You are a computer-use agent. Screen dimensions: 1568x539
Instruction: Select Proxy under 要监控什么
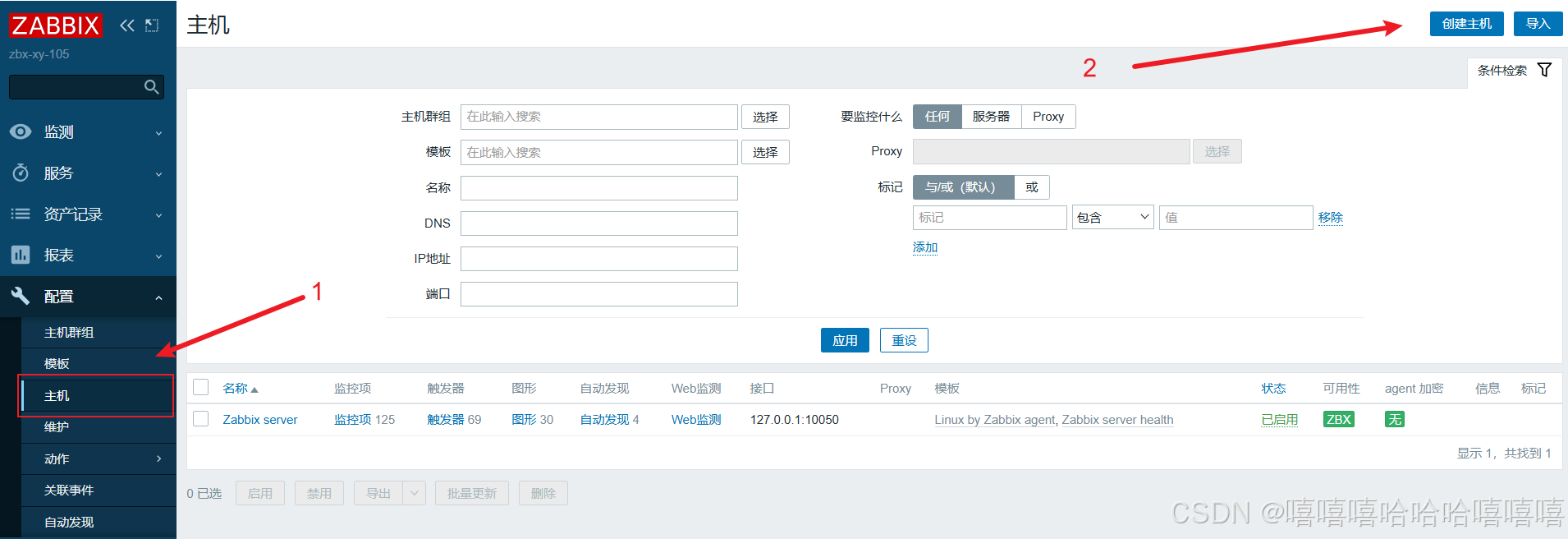[x=1048, y=117]
